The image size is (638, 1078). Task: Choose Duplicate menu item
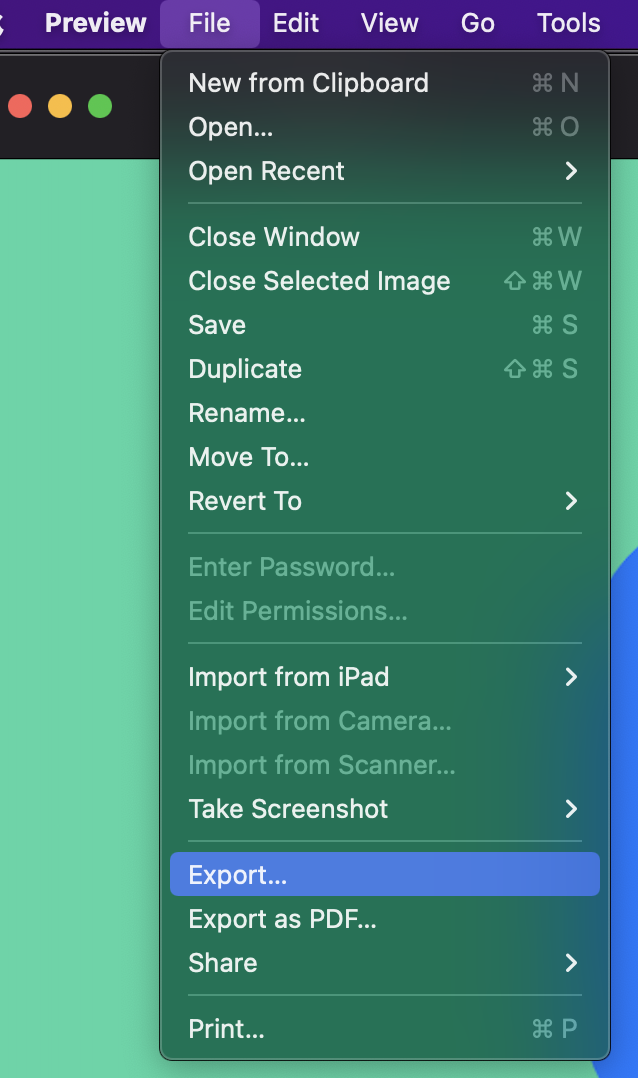click(x=385, y=369)
